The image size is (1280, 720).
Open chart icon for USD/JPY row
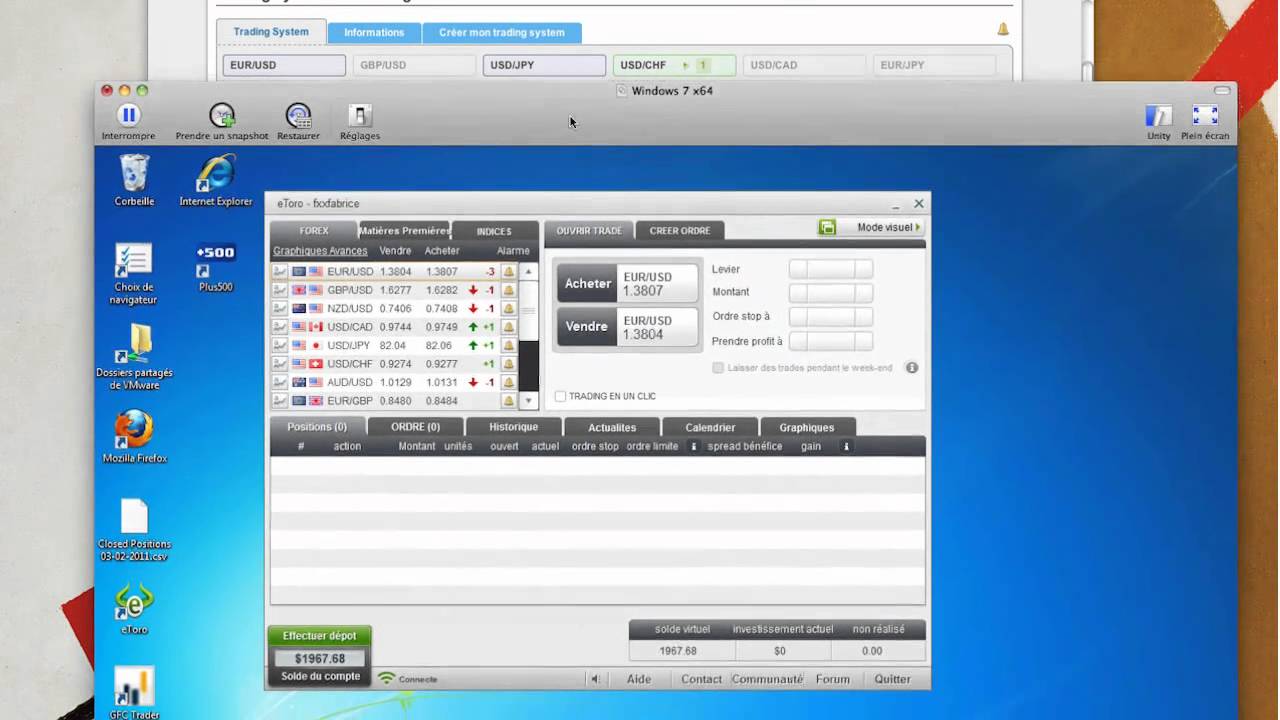pyautogui.click(x=280, y=345)
